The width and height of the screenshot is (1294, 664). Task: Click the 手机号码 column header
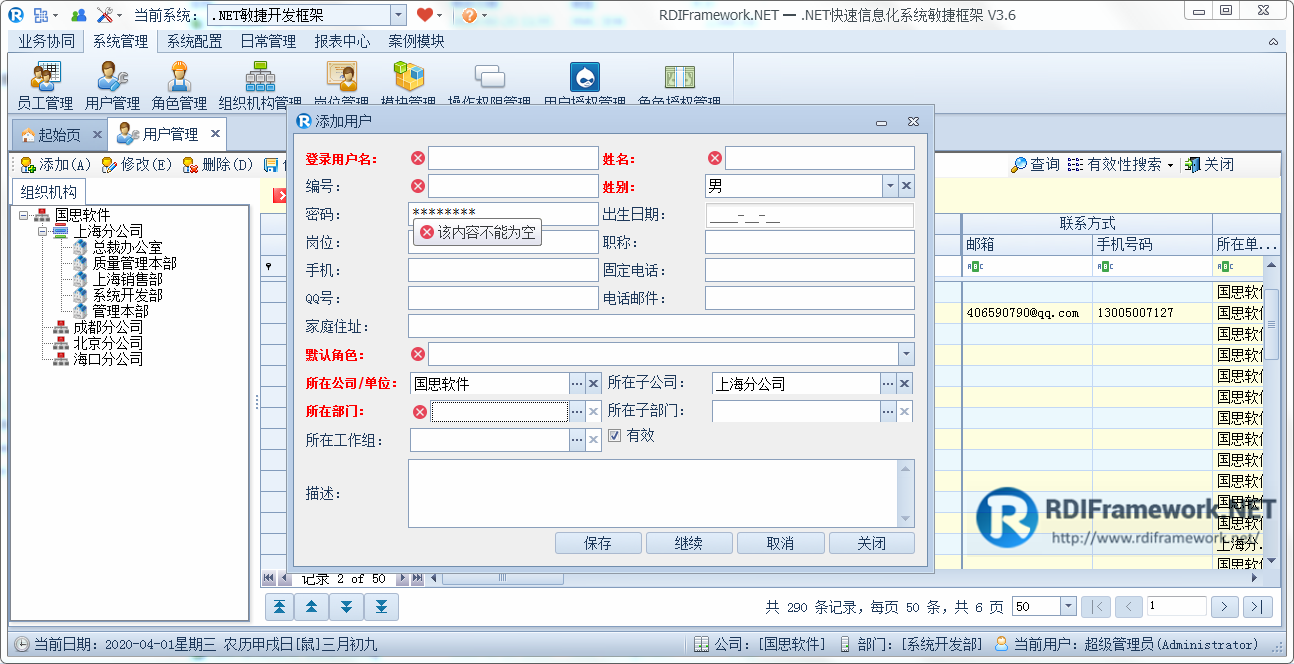(1152, 244)
